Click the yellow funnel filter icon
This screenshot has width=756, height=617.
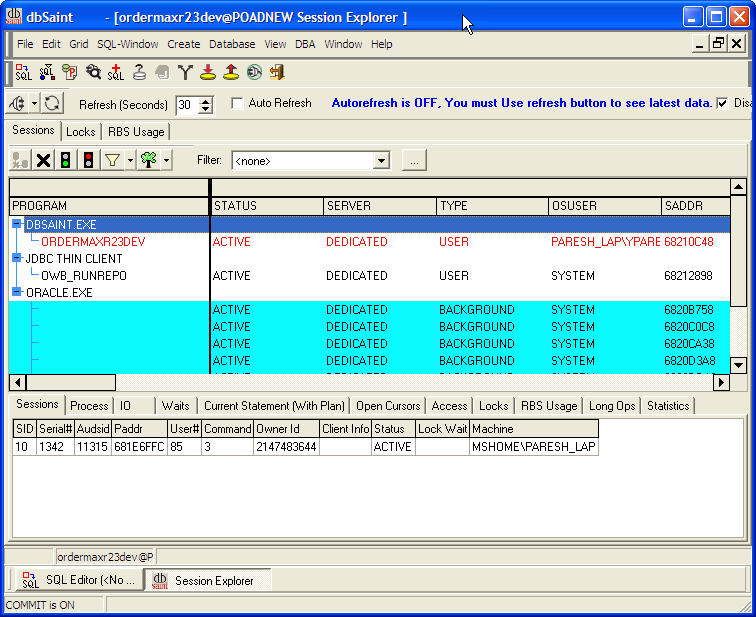tap(112, 160)
